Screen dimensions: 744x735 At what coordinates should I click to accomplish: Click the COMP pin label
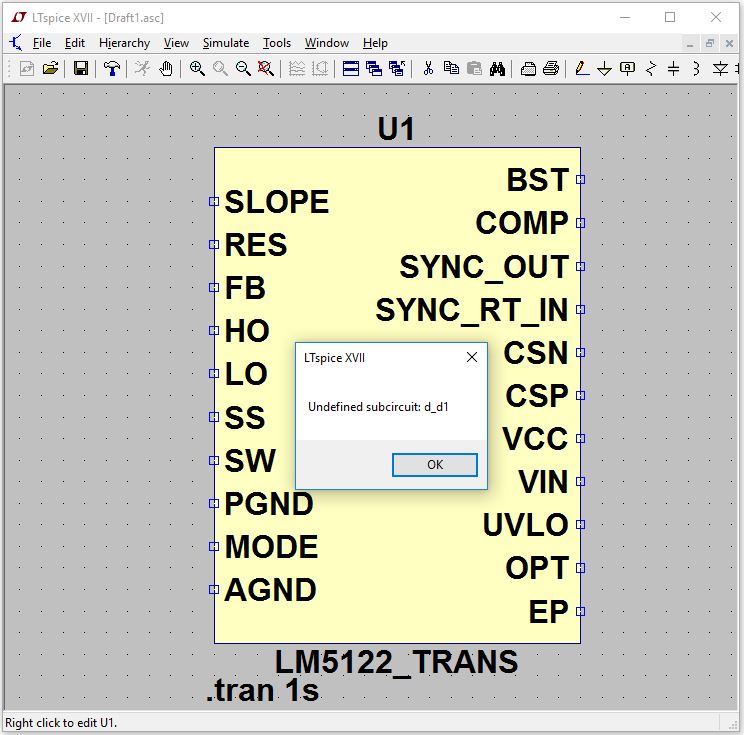522,223
